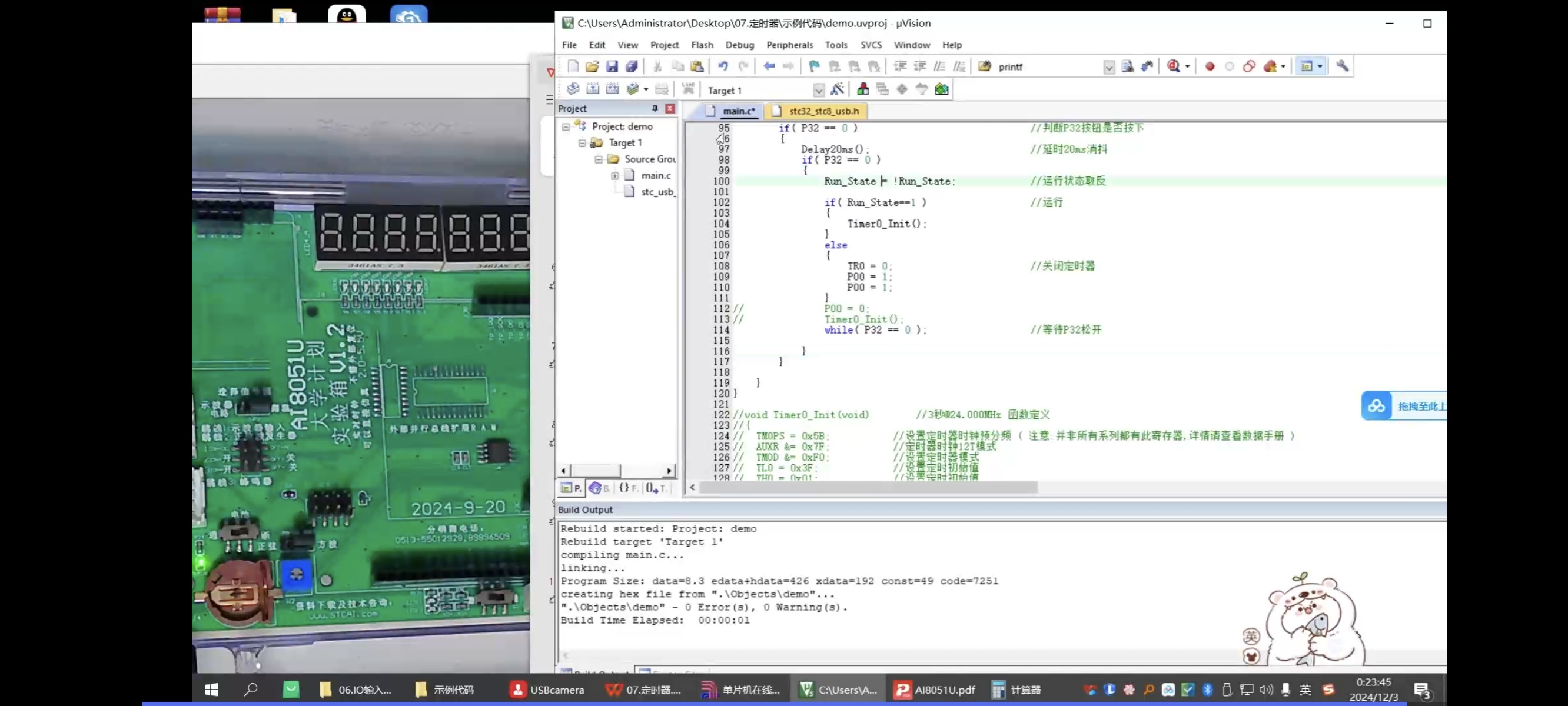Click the Undo arrow icon
This screenshot has width=1568, height=706.
pos(723,66)
